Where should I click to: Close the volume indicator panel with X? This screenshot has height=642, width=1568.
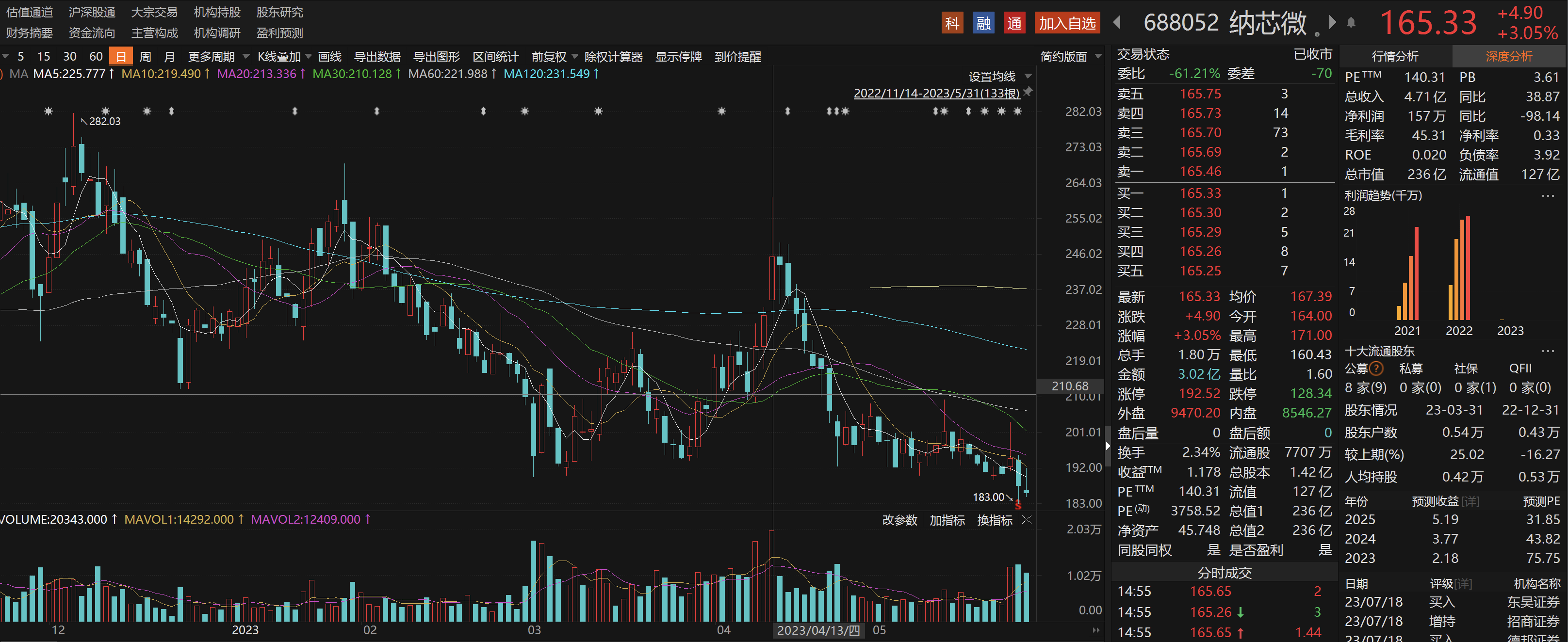pyautogui.click(x=1027, y=520)
